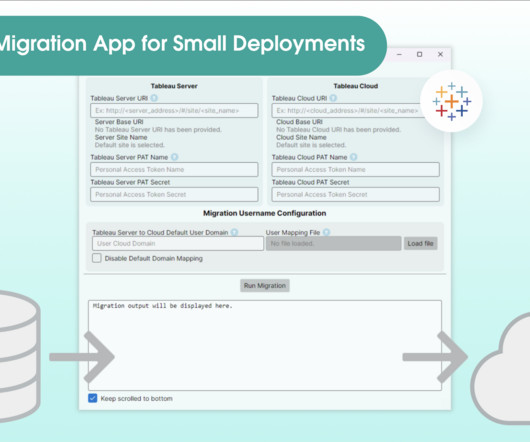Uncheck Keep scrolled to bottom
Viewport: 530px width, 442px height.
click(93, 398)
